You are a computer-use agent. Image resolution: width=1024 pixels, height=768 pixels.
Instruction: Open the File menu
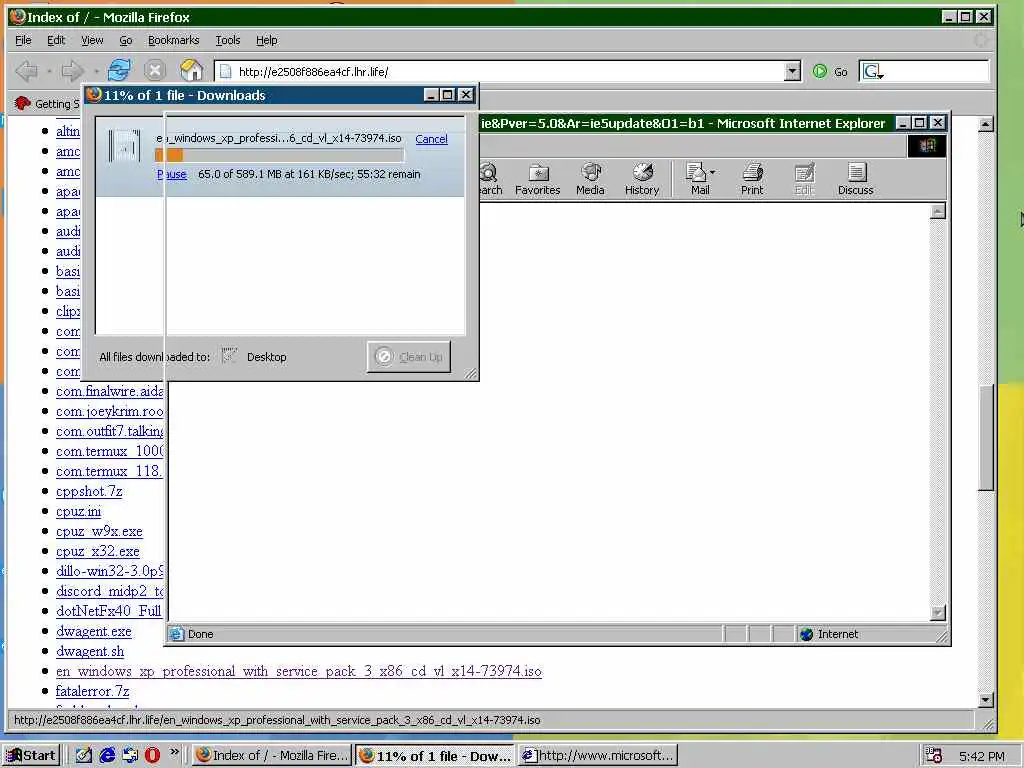23,40
